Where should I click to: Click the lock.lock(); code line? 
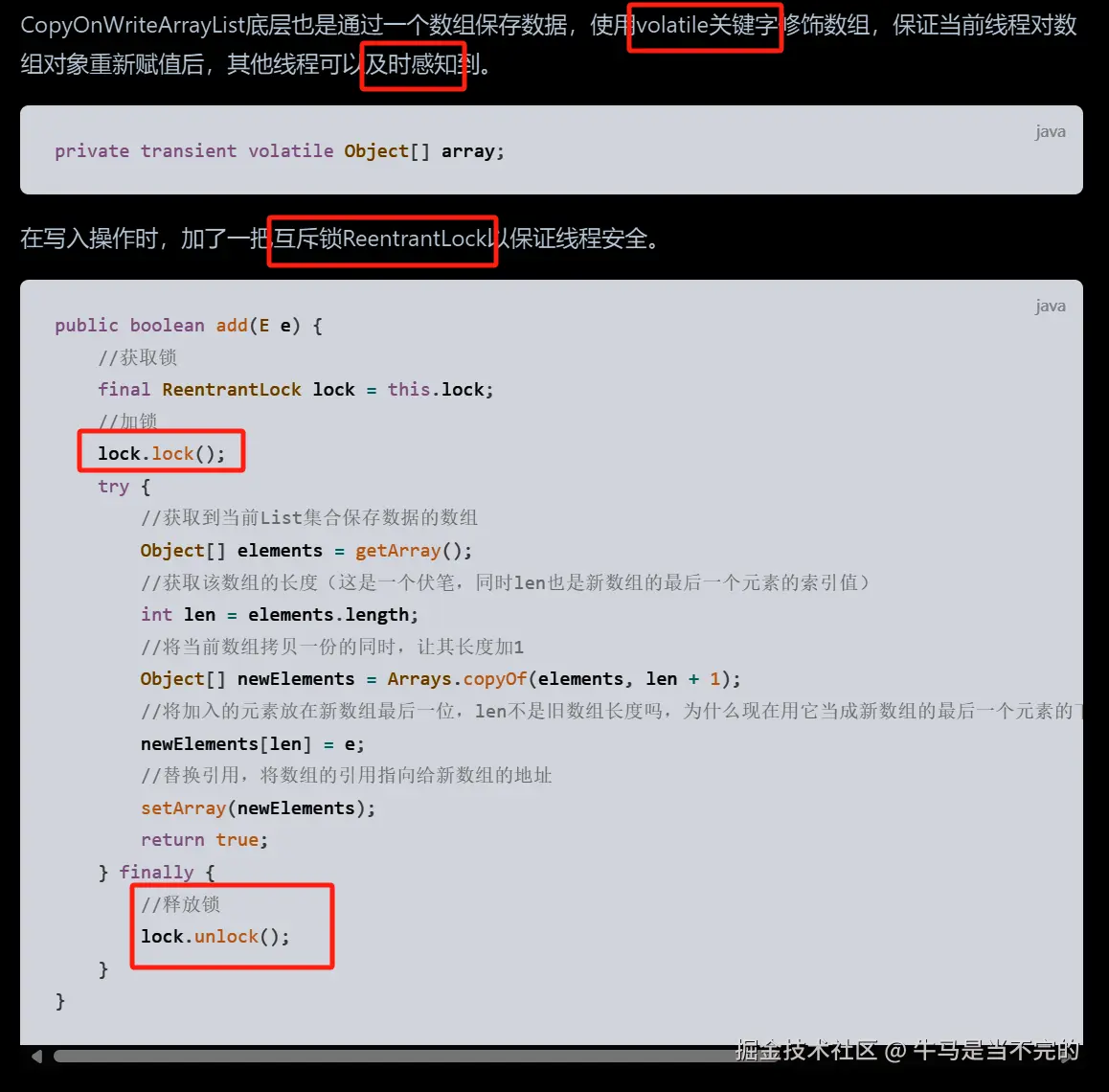coord(161,453)
